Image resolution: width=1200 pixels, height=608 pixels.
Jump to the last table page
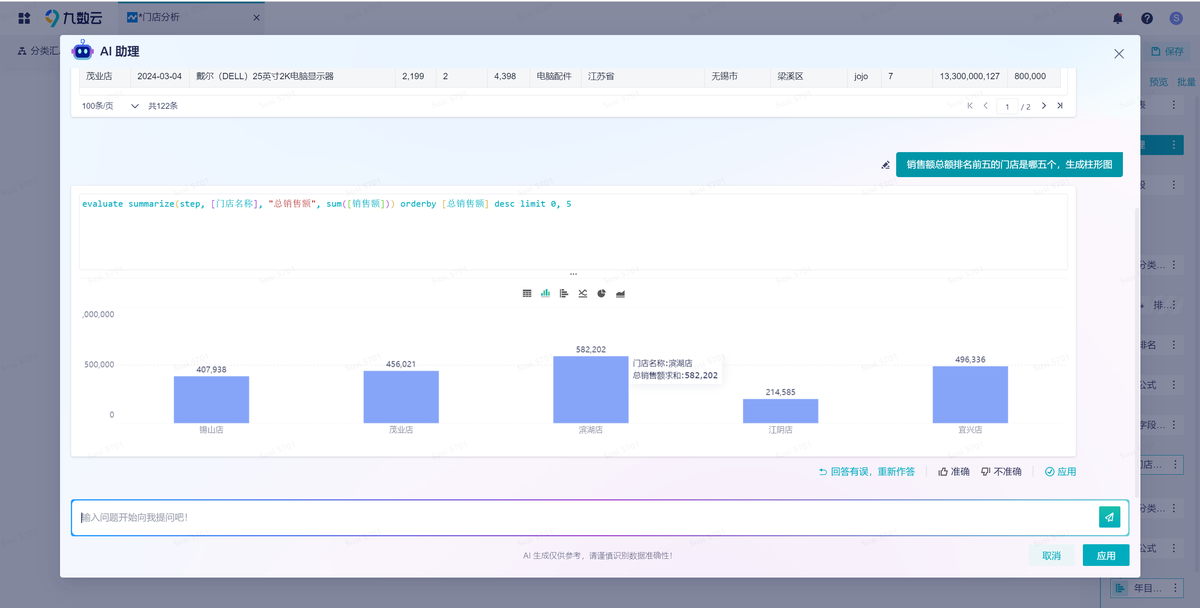[x=1060, y=106]
